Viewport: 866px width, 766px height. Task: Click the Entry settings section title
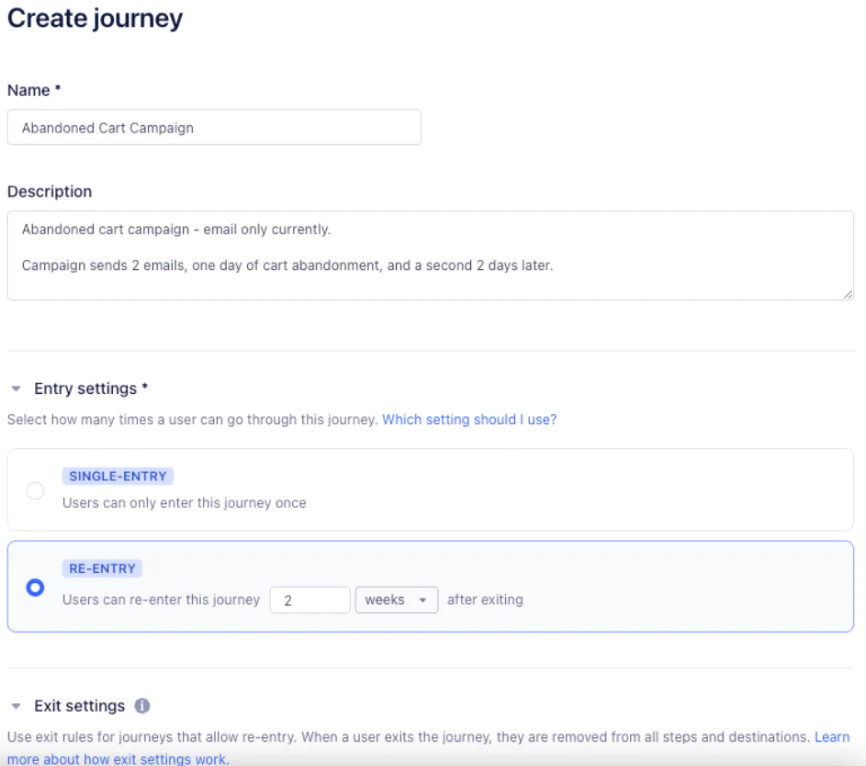tap(90, 389)
